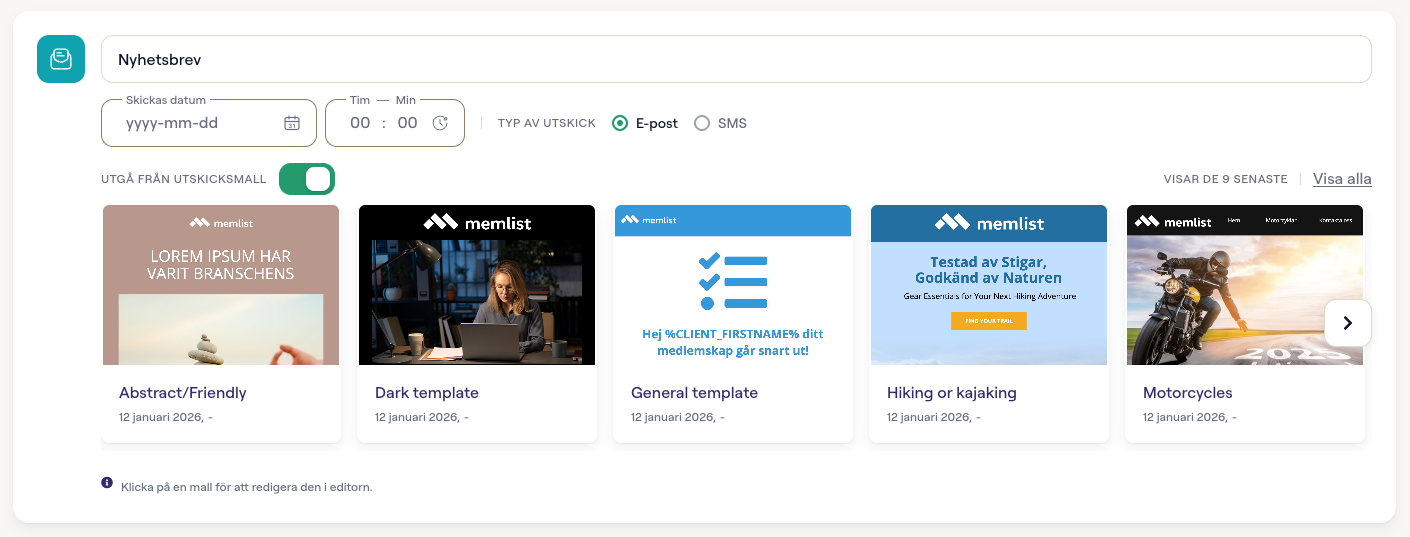Viewport: 1410px width, 537px height.
Task: Open the clock time picker icon
Action: click(440, 123)
